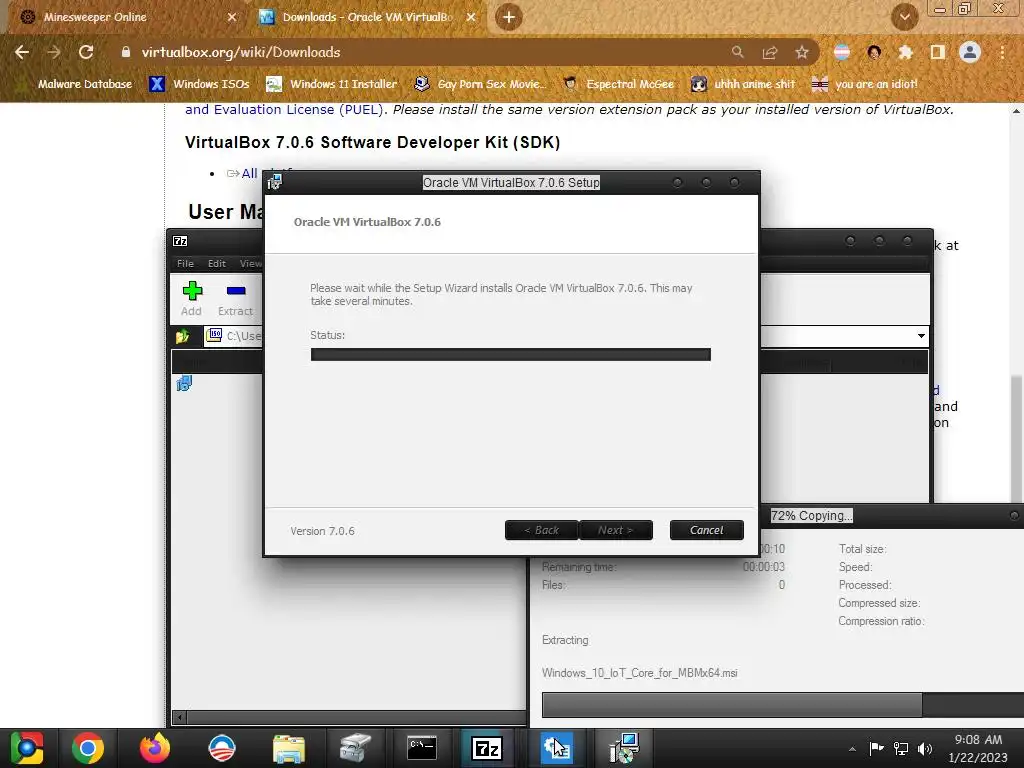1024x768 pixels.
Task: Open Action Center flag in tray
Action: tap(876, 748)
